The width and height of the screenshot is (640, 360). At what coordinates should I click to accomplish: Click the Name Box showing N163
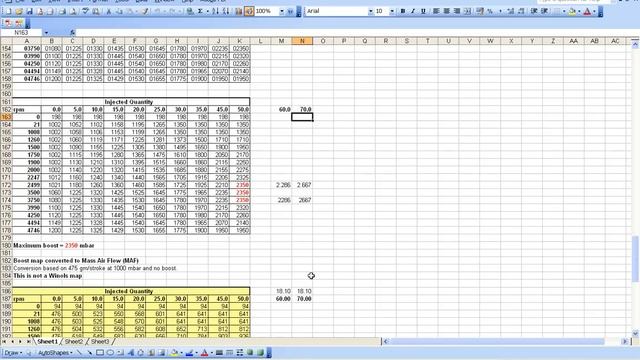21,32
